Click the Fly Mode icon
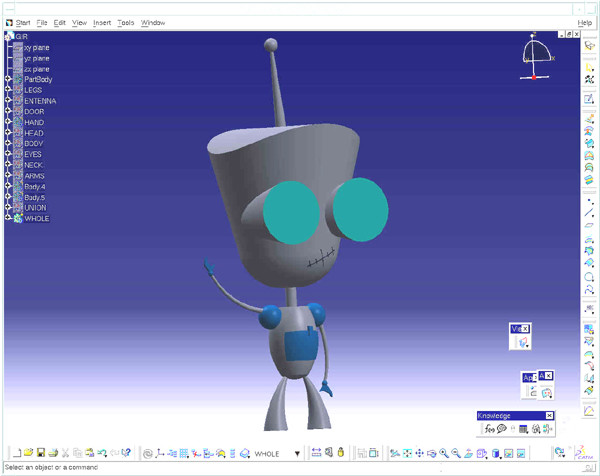This screenshot has width=600, height=476. click(395, 453)
